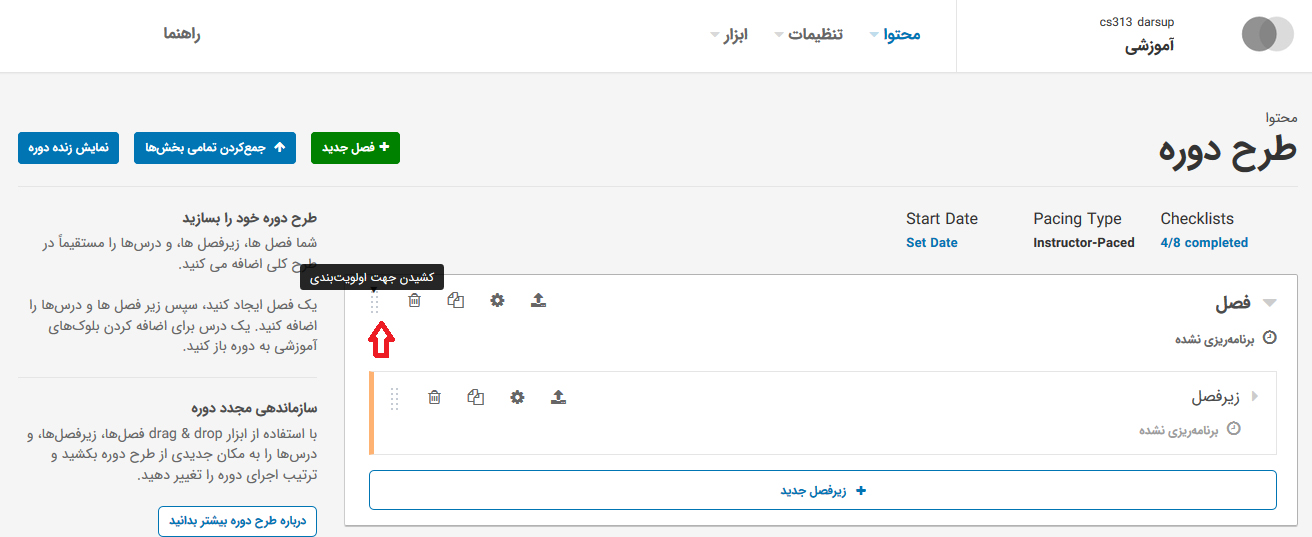Duplicate the زیرفصل subsection

(476, 397)
